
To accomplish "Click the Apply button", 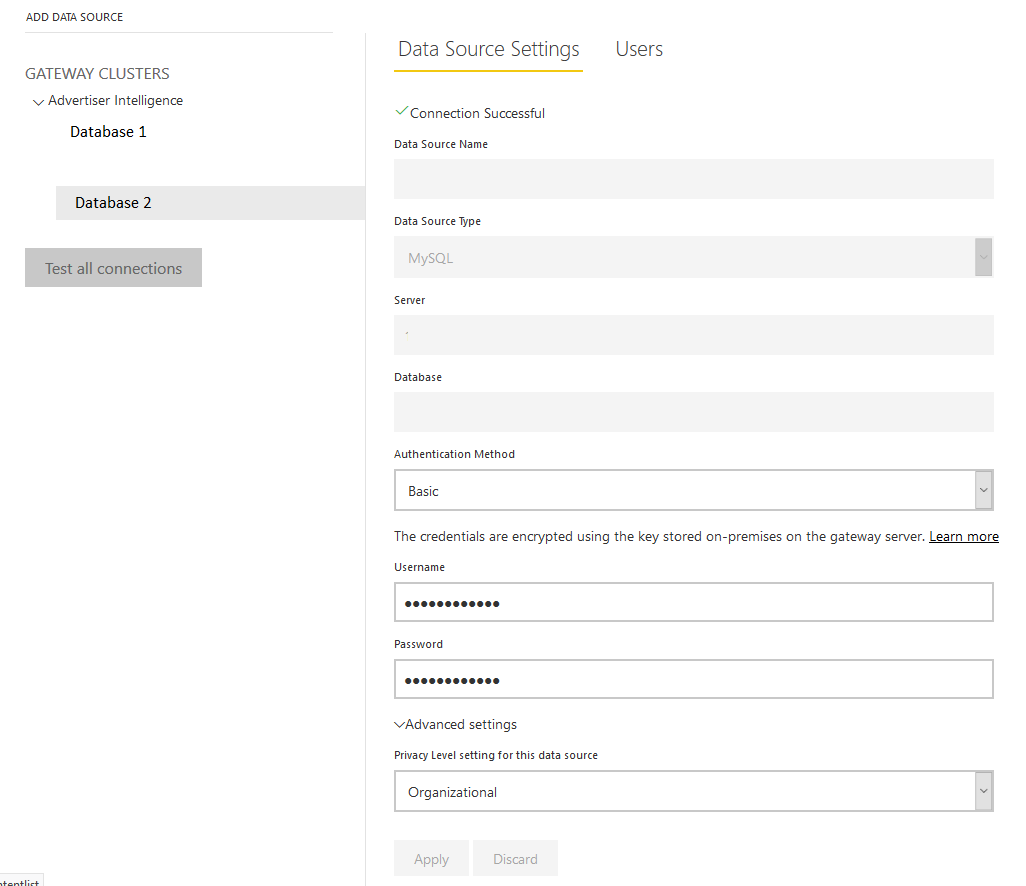I will [431, 859].
